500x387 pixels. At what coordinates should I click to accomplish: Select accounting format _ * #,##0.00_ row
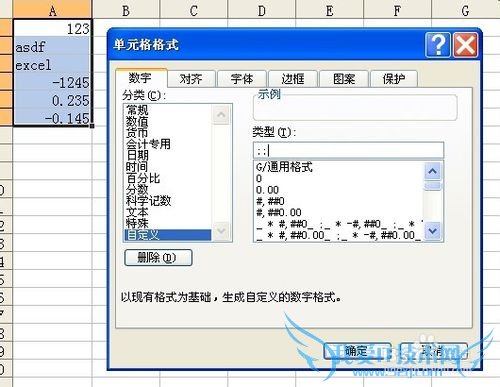(x=339, y=235)
